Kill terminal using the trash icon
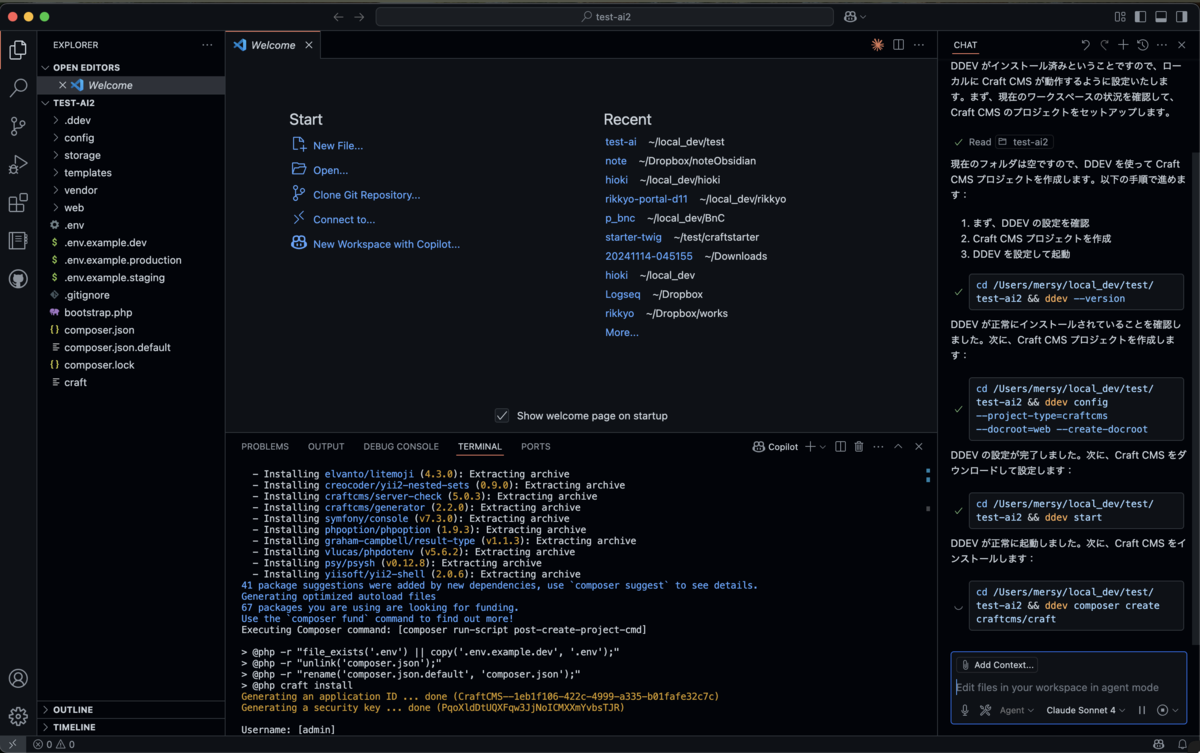1200x753 pixels. [x=858, y=447]
